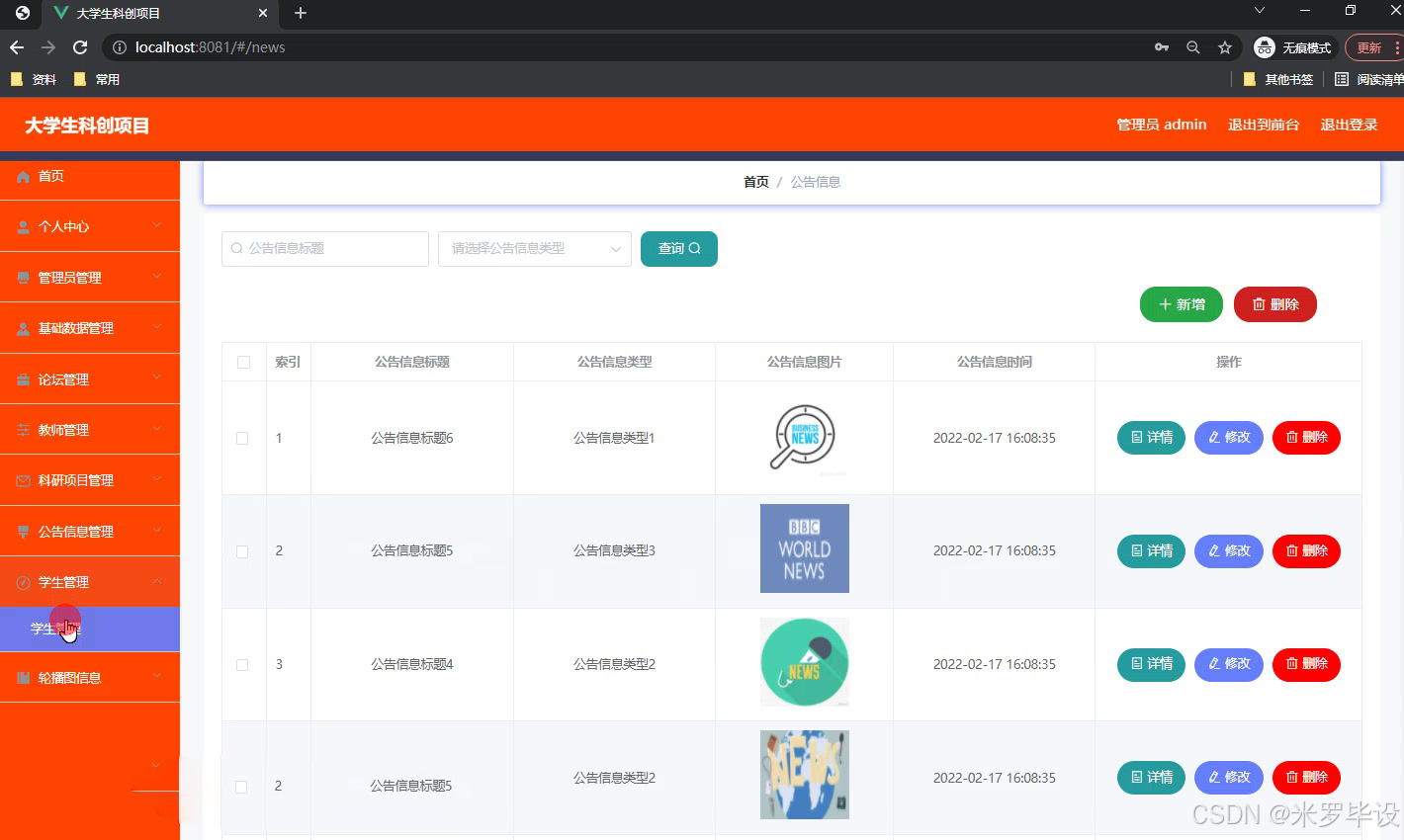Select the person icon for 个人中心
Viewport: 1404px width, 840px height.
pyautogui.click(x=22, y=225)
